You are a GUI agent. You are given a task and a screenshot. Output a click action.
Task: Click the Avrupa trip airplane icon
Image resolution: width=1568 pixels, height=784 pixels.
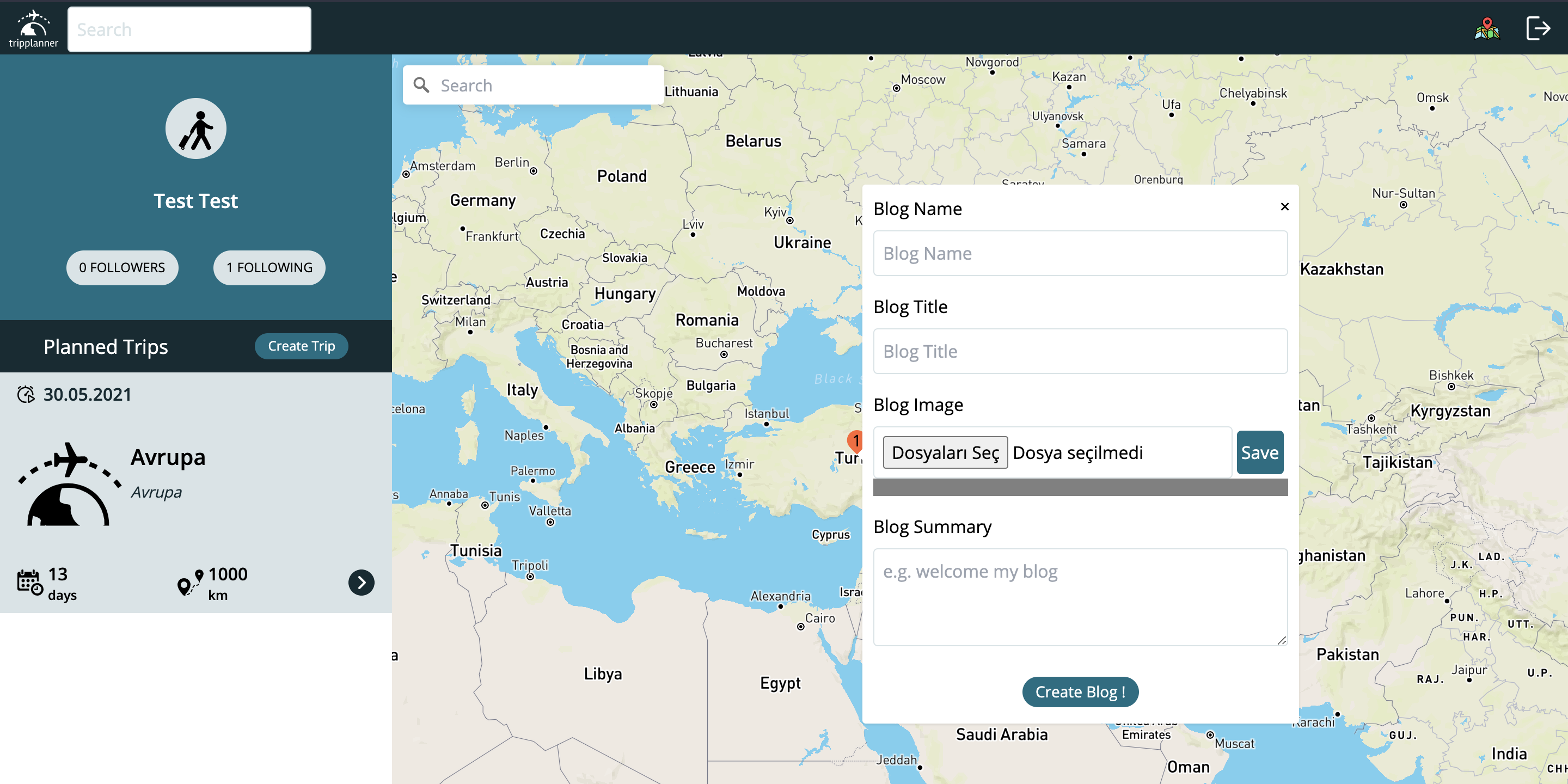coord(69,483)
